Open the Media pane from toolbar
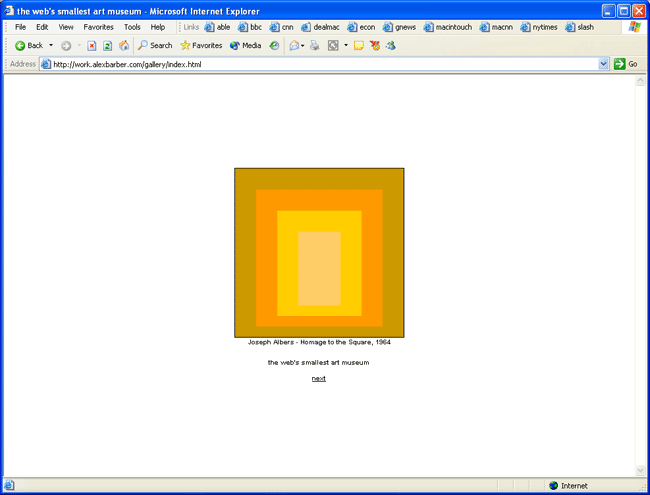 [245, 46]
